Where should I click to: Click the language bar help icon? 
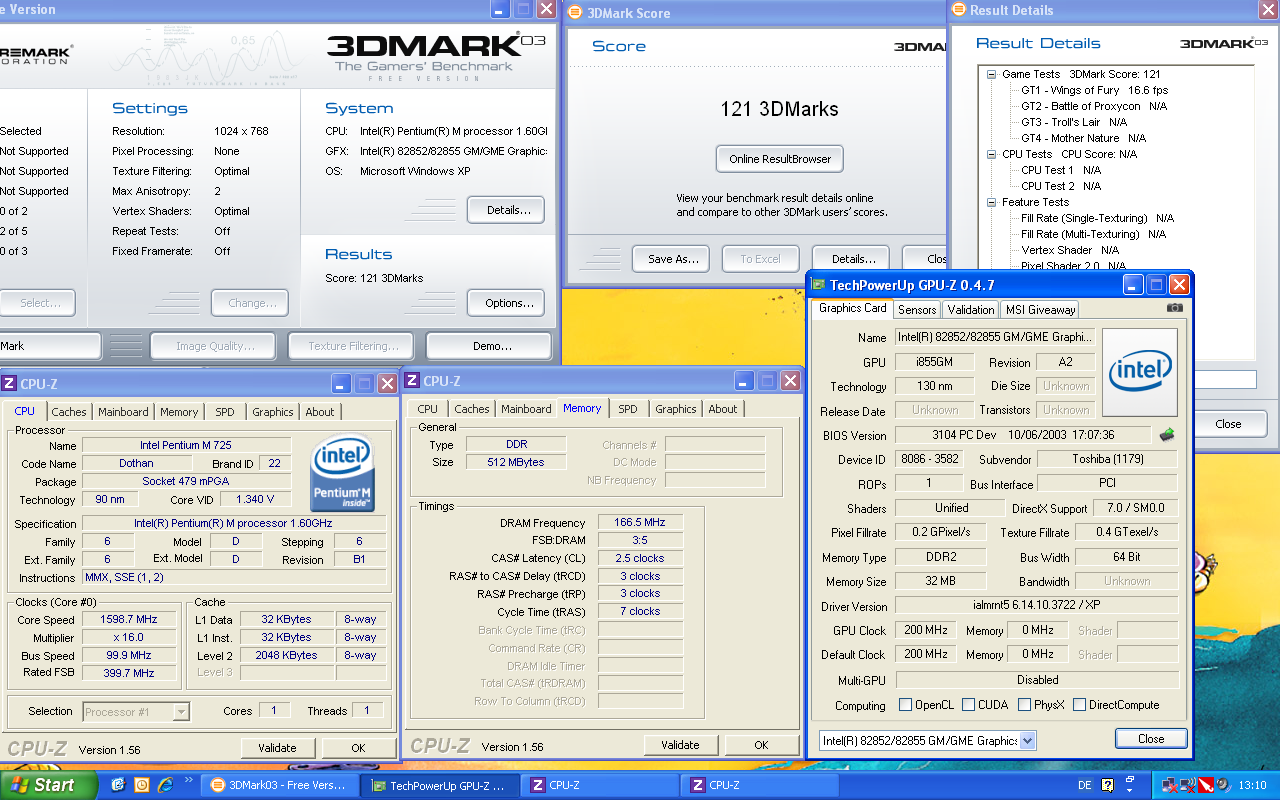1105,786
